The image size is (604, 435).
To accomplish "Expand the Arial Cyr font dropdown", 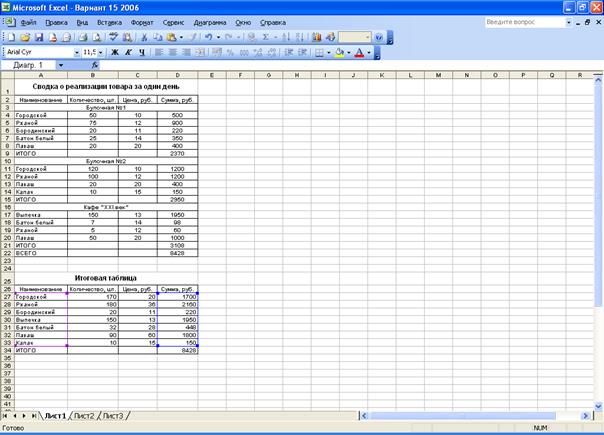I will tap(76, 52).
